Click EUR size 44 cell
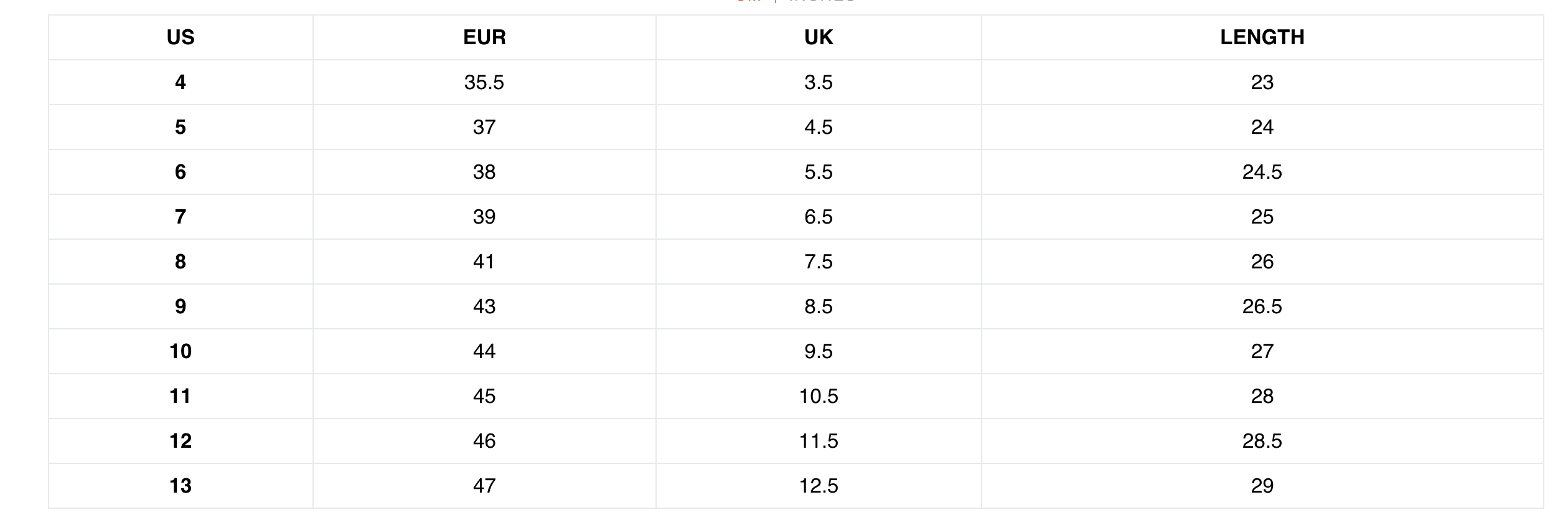 [484, 351]
